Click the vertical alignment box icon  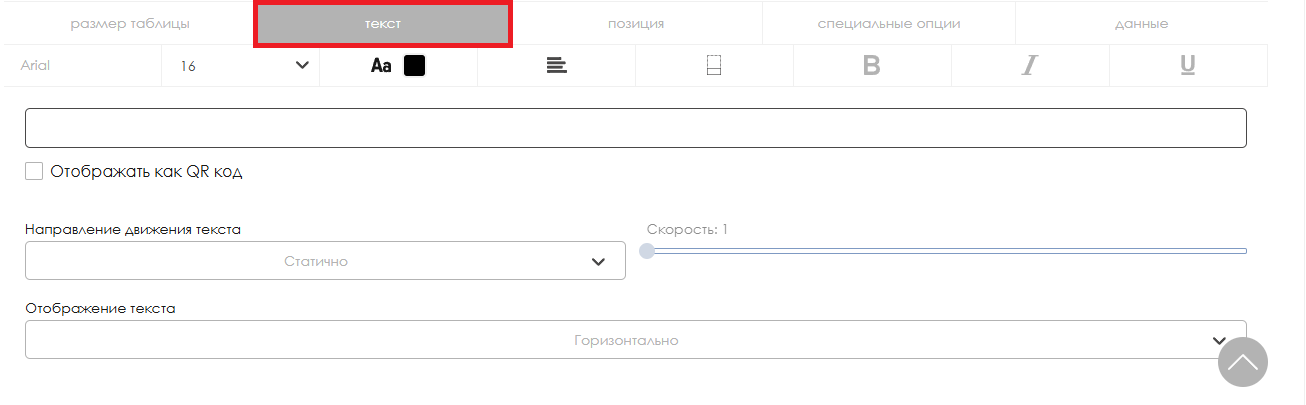[x=714, y=66]
